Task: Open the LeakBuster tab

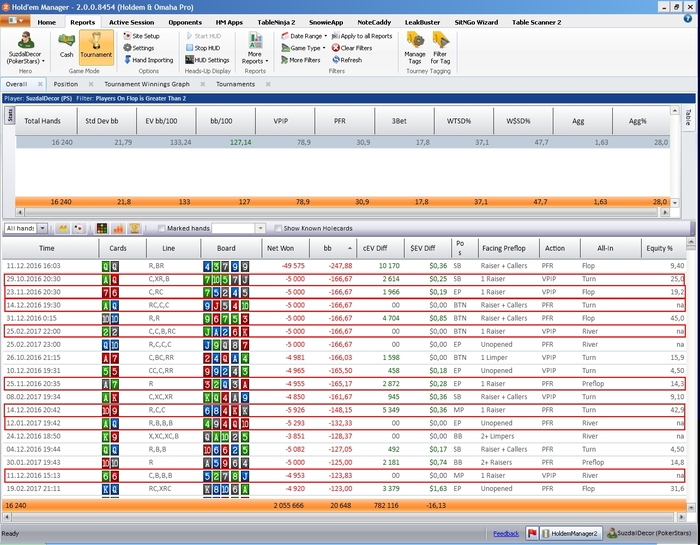Action: click(x=422, y=22)
